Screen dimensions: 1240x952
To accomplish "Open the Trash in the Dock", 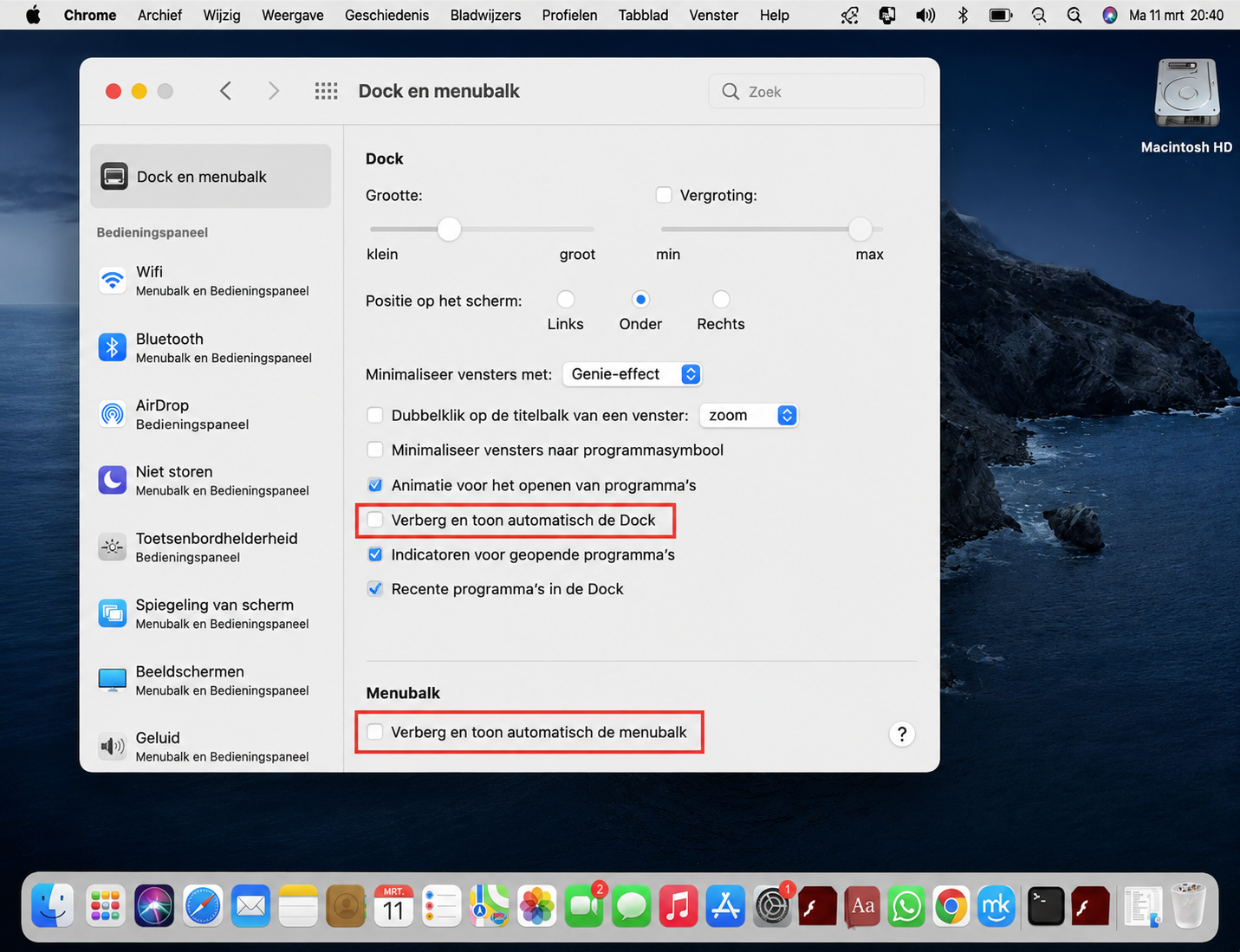I will click(x=1188, y=906).
